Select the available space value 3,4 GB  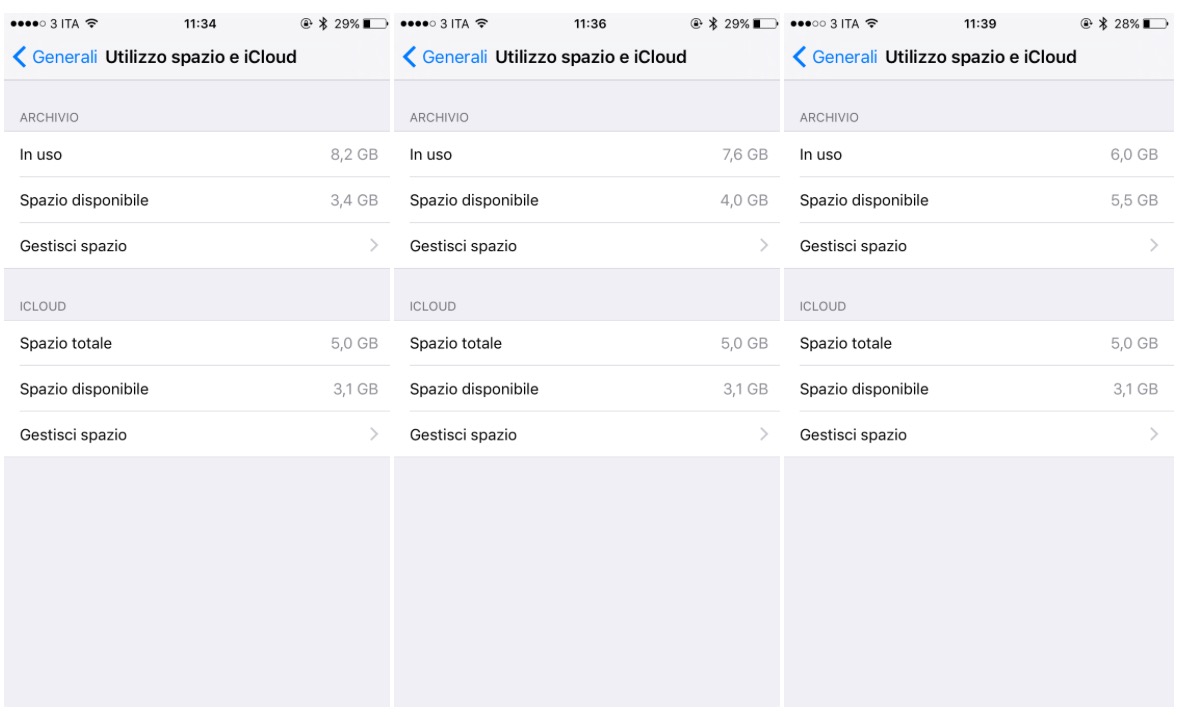click(354, 201)
